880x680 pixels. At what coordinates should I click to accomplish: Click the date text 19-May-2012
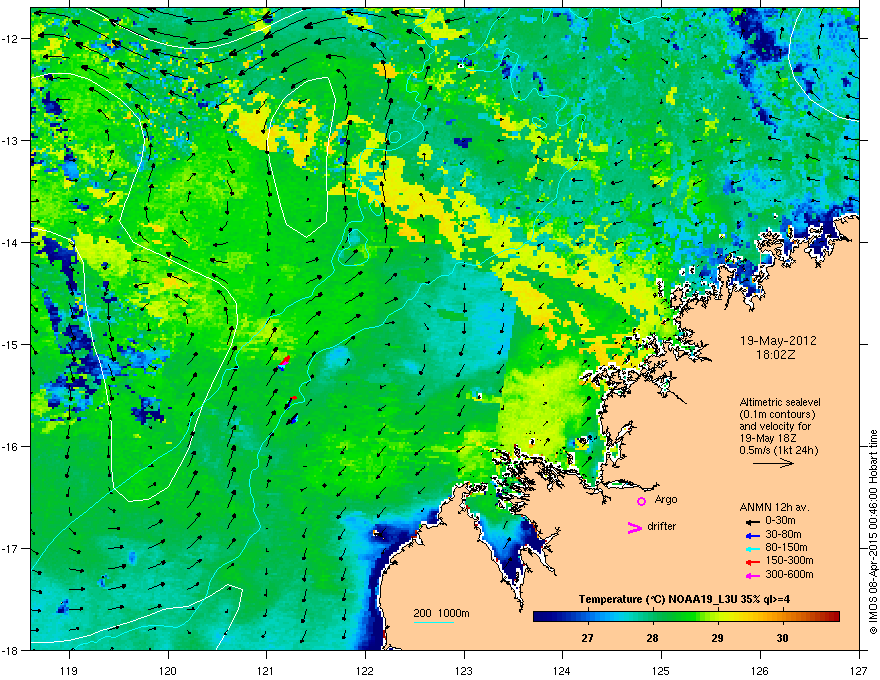778,341
